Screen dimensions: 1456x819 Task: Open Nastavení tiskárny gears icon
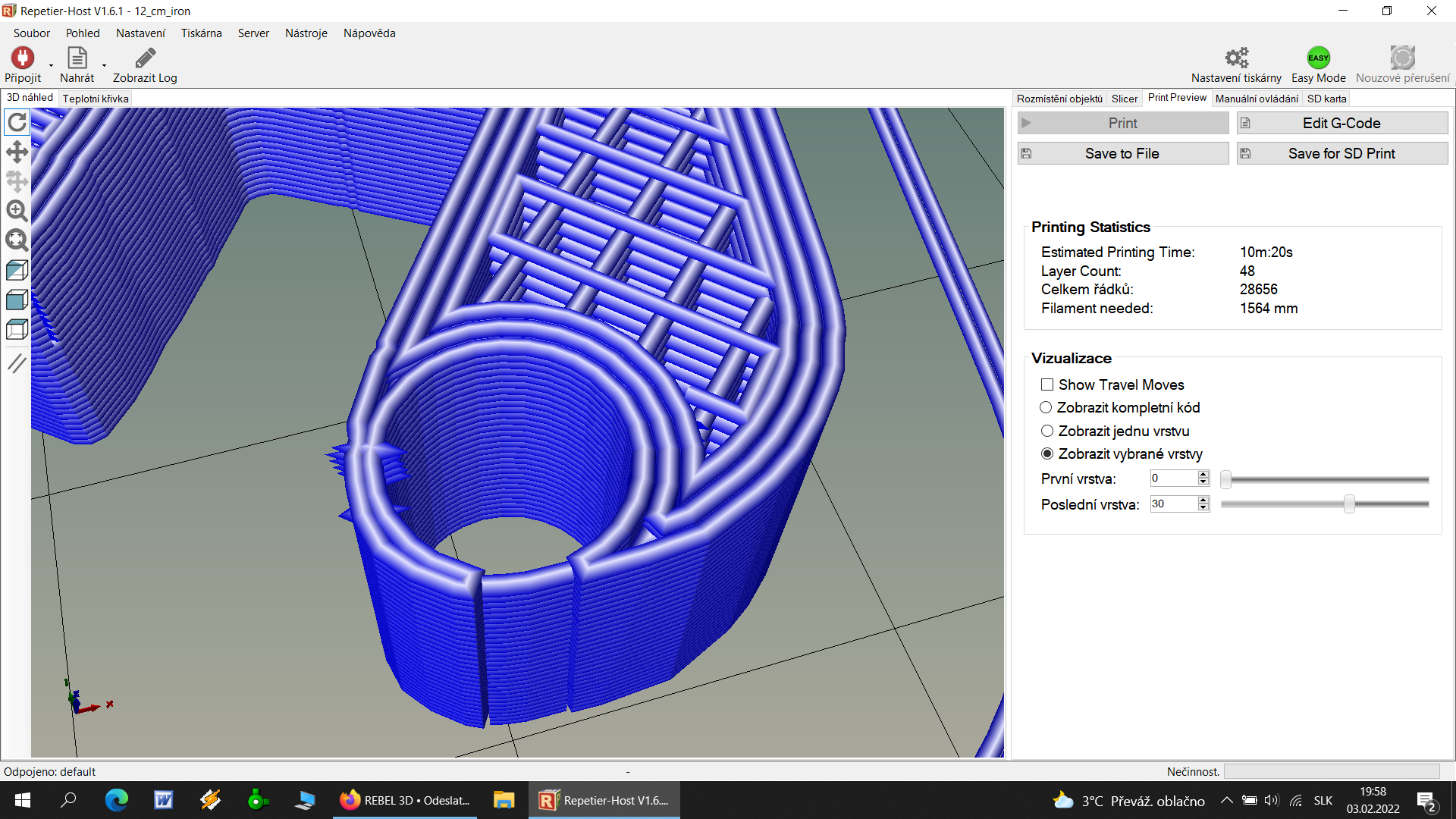click(x=1236, y=58)
